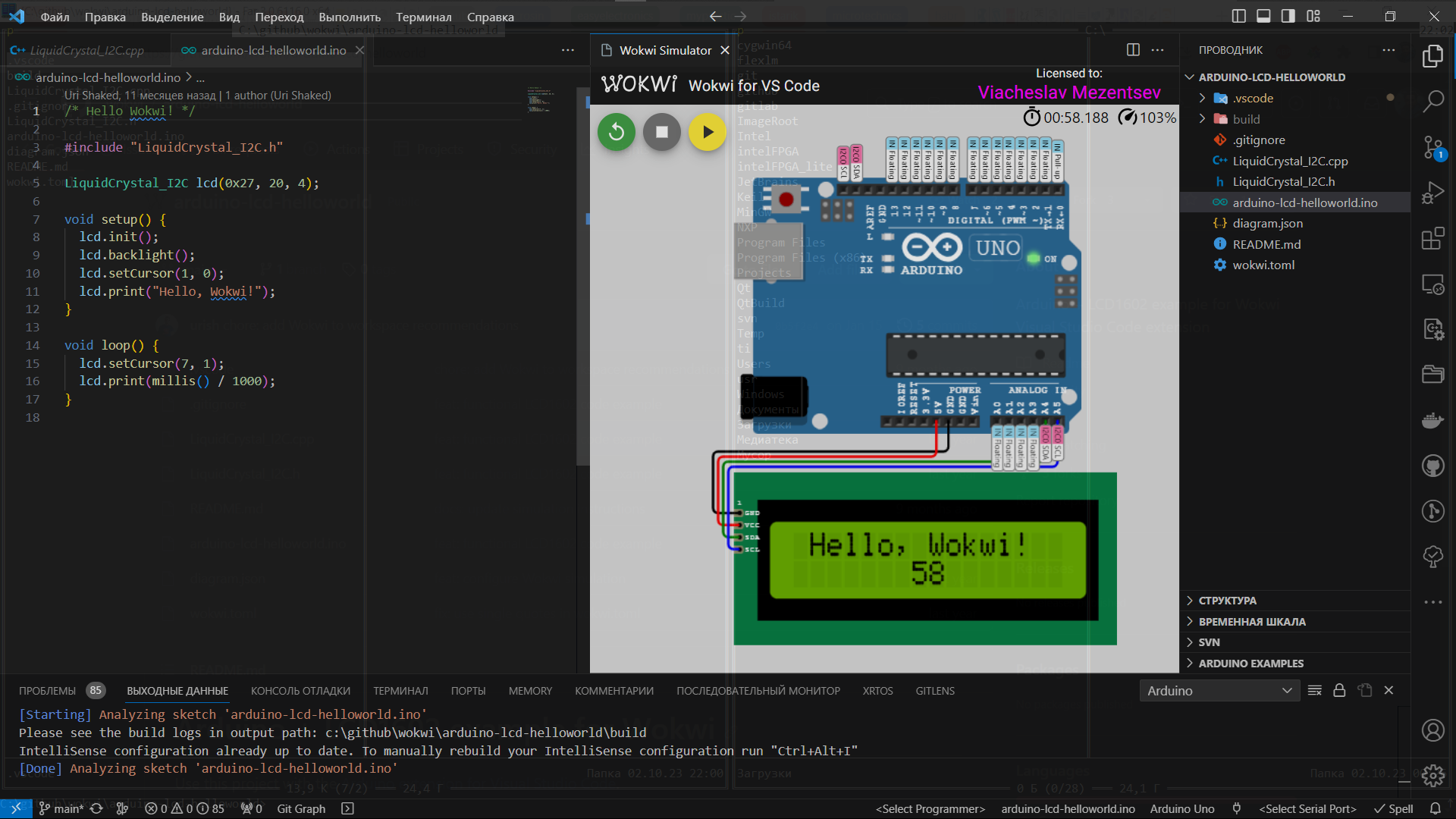Click the yellow play button in simulator
Screen dimensions: 1456x819
tap(708, 132)
